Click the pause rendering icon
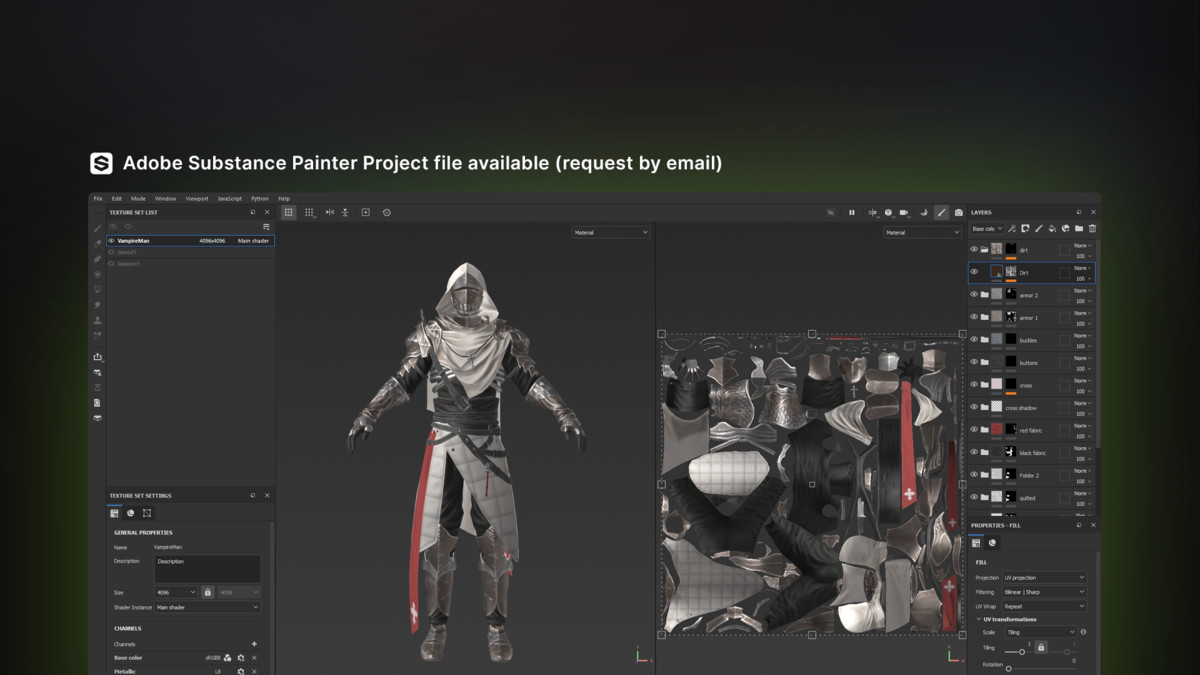Image resolution: width=1200 pixels, height=675 pixels. coord(852,212)
